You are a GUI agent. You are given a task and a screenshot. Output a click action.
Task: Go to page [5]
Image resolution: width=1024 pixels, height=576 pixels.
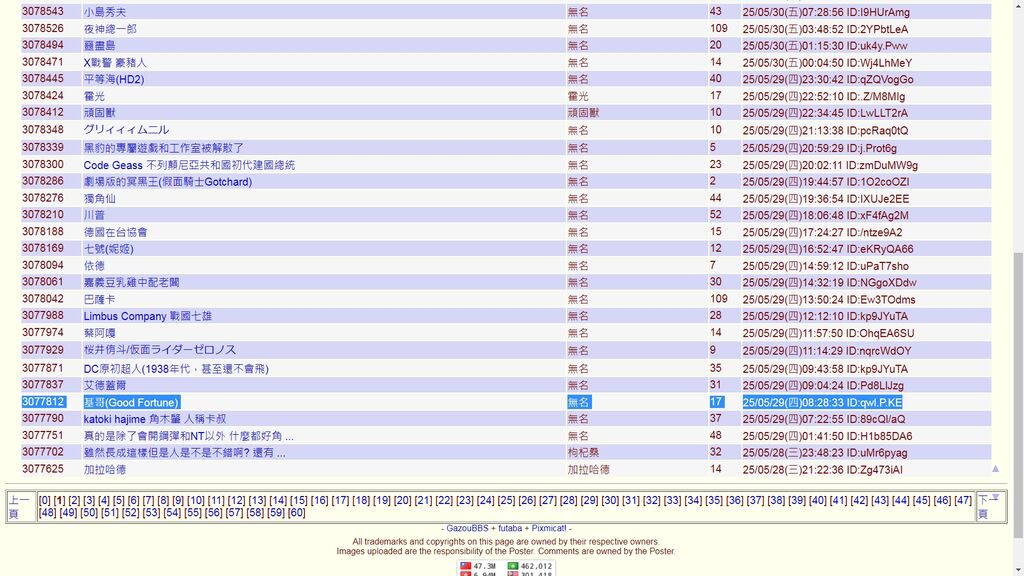tap(118, 500)
